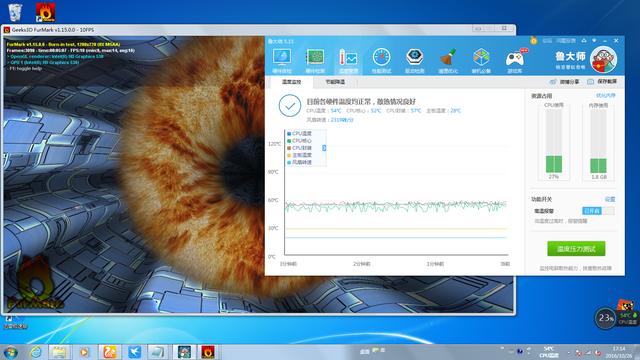
Task: Toggle the 风扇转速 legend entry
Action: [300, 162]
